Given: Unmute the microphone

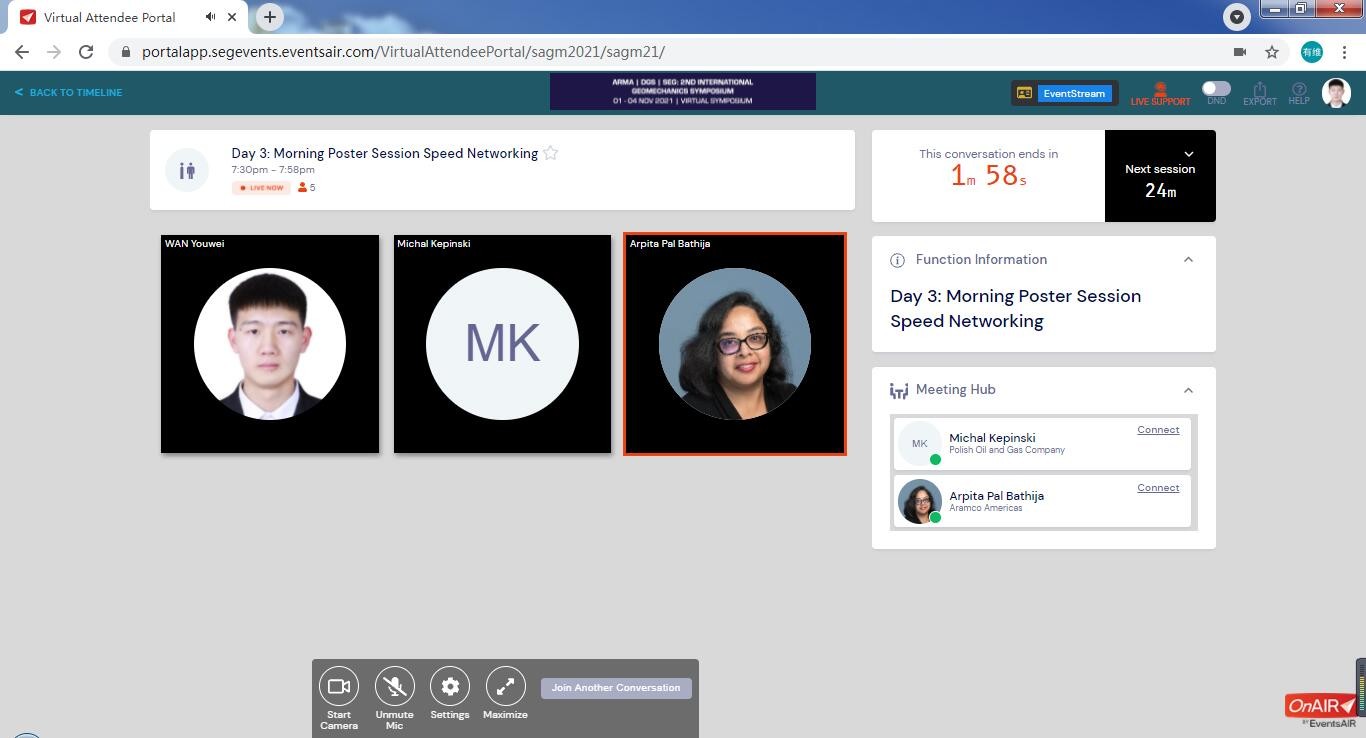Looking at the screenshot, I should coord(394,687).
